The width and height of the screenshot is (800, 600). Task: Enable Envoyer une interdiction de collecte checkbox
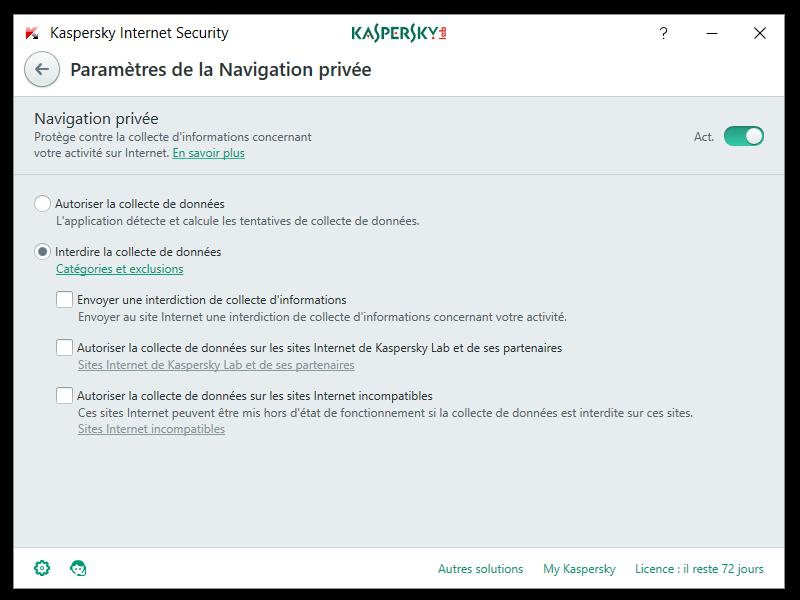tap(64, 299)
